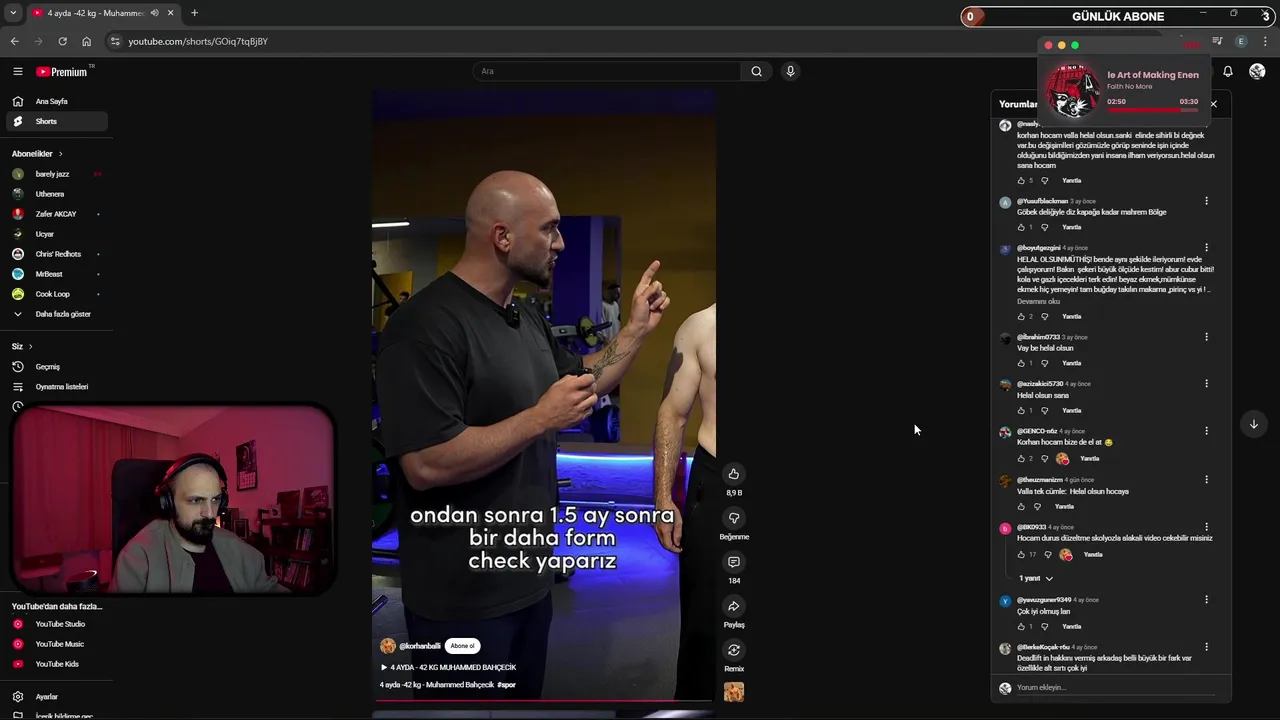Share the Short using Paylaş
Screen dimensions: 1280x720
coord(734,606)
